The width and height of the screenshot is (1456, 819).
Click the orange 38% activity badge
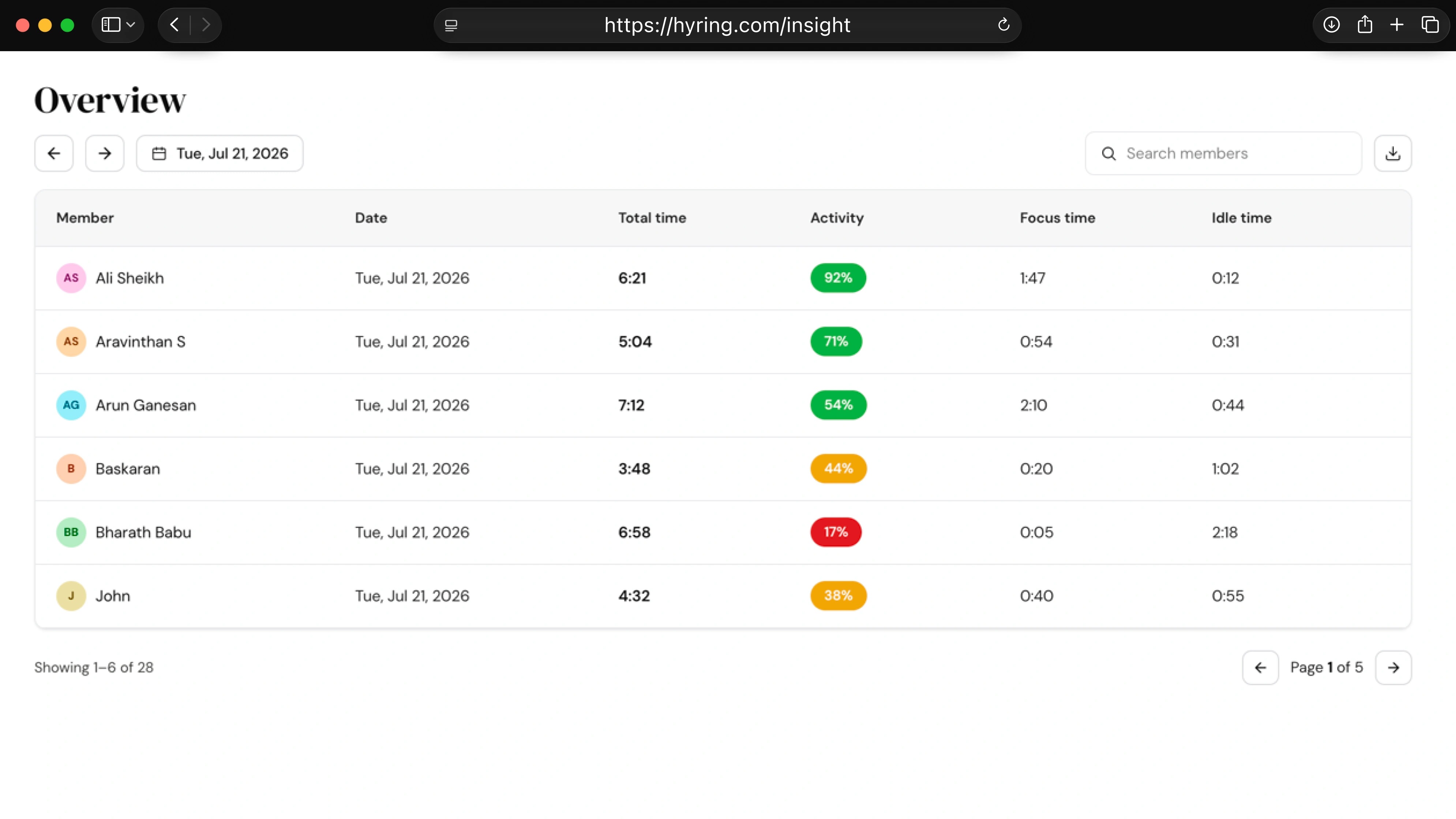pyautogui.click(x=838, y=596)
